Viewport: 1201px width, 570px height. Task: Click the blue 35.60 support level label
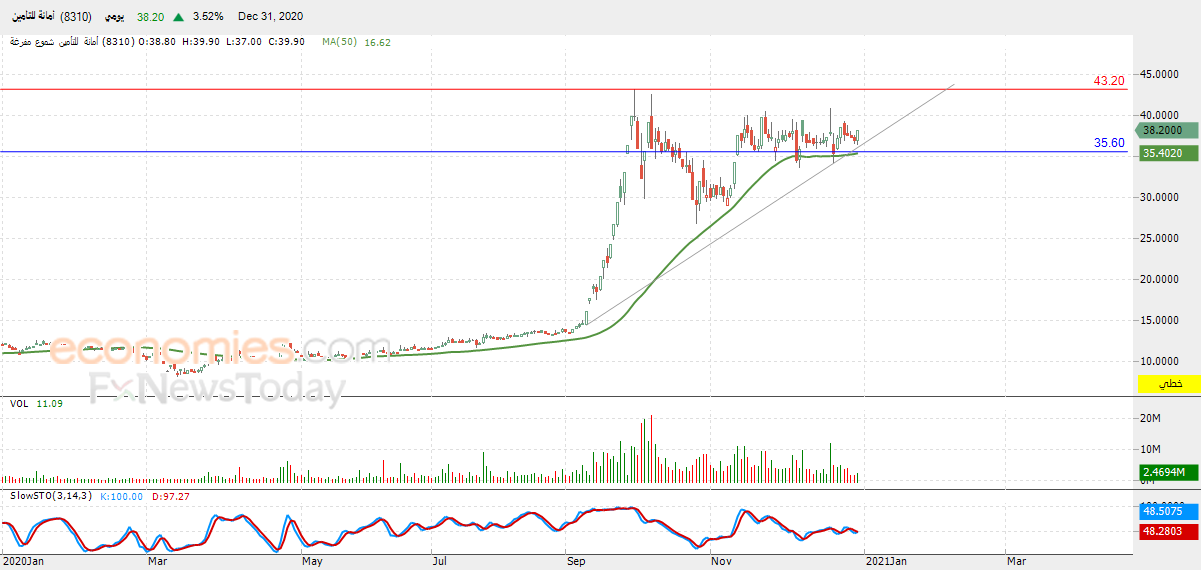click(x=1109, y=143)
